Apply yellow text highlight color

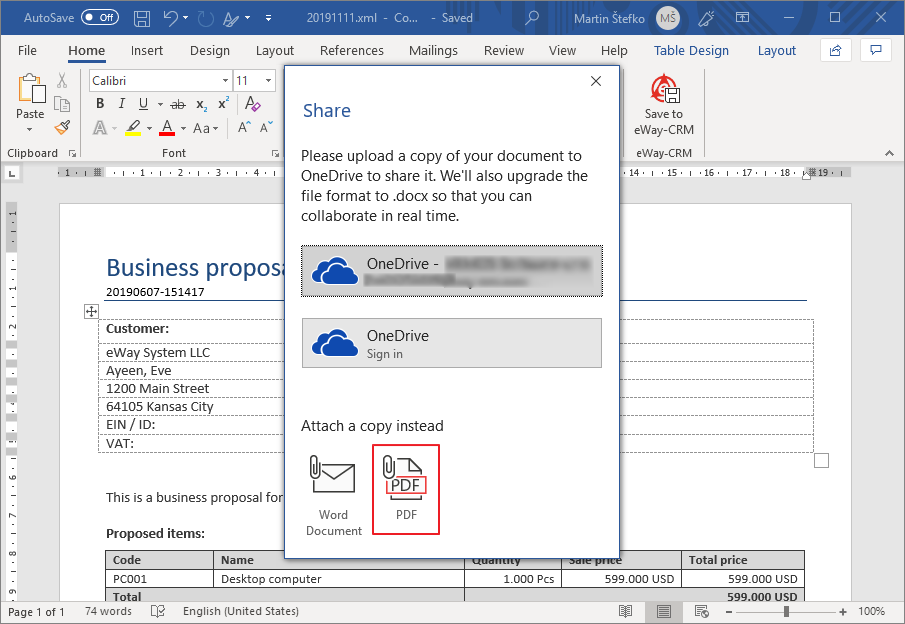click(x=133, y=128)
